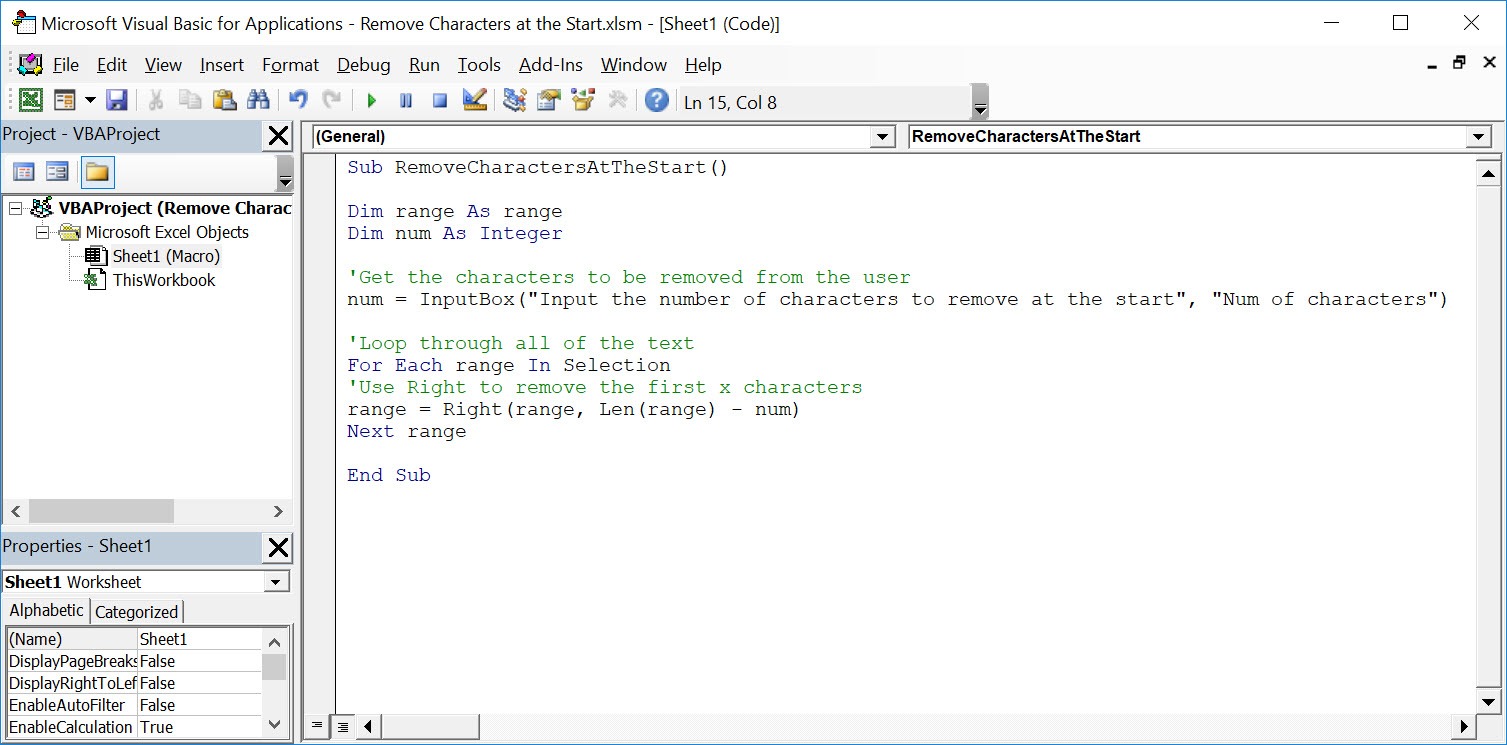The width and height of the screenshot is (1507, 745).
Task: Save the workbook with the floppy icon
Action: 117,101
